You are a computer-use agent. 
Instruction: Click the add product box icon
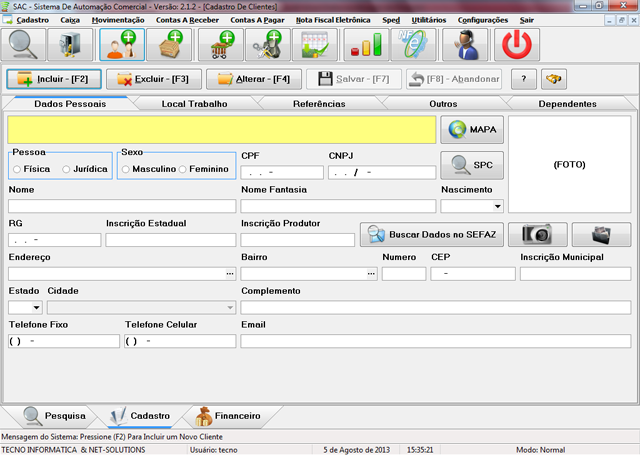[x=169, y=45]
